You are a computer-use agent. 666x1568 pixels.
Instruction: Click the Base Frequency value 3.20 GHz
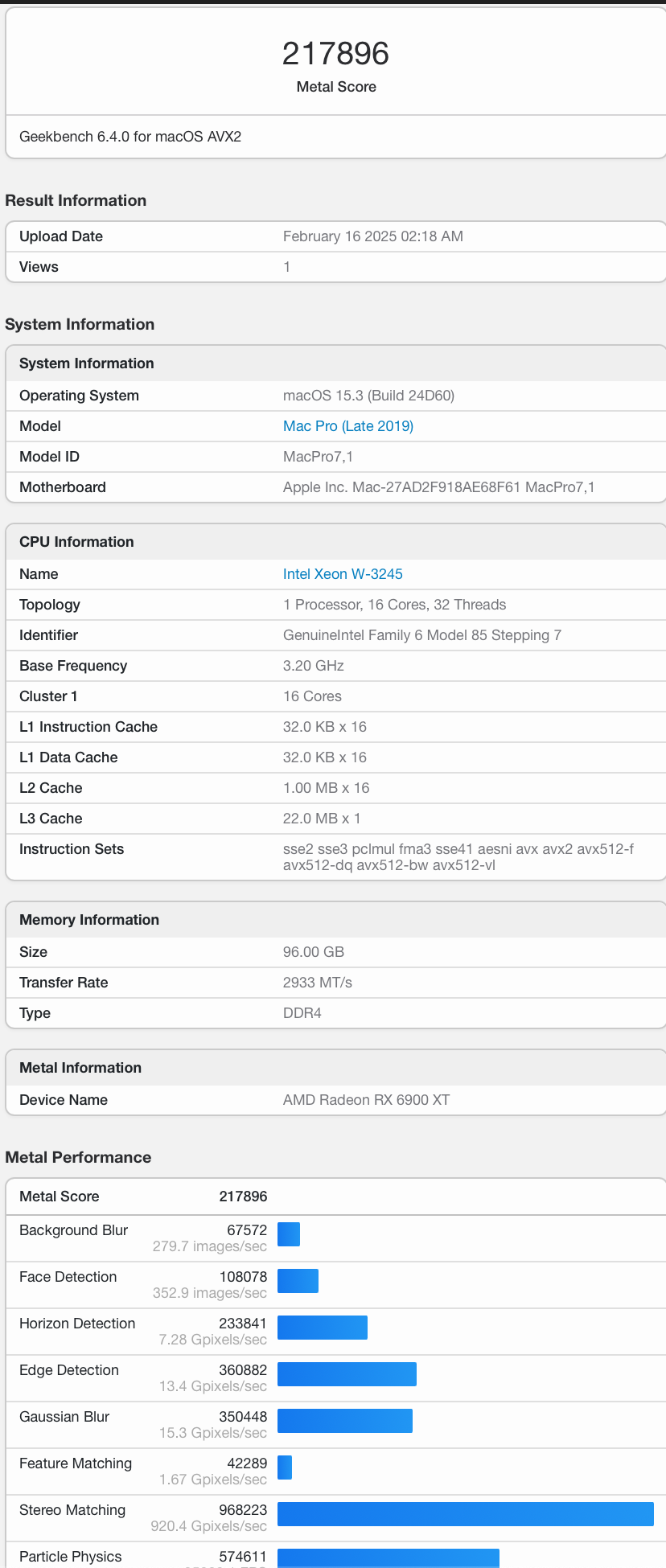pyautogui.click(x=314, y=666)
